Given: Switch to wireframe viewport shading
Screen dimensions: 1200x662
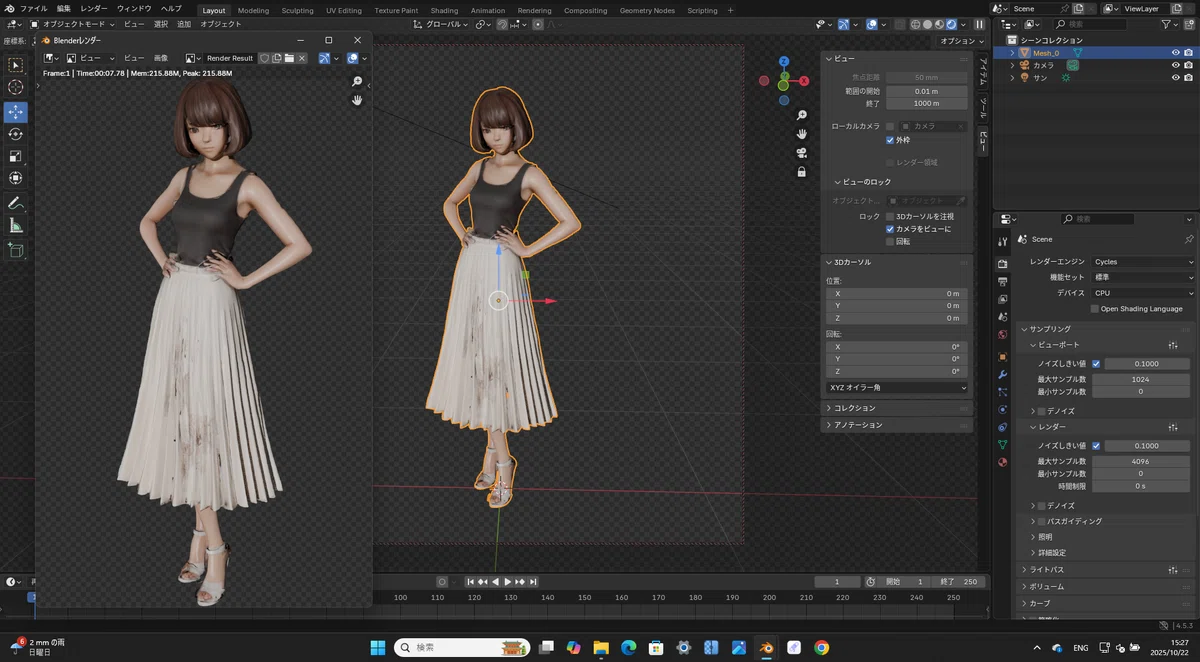Looking at the screenshot, I should 915,24.
